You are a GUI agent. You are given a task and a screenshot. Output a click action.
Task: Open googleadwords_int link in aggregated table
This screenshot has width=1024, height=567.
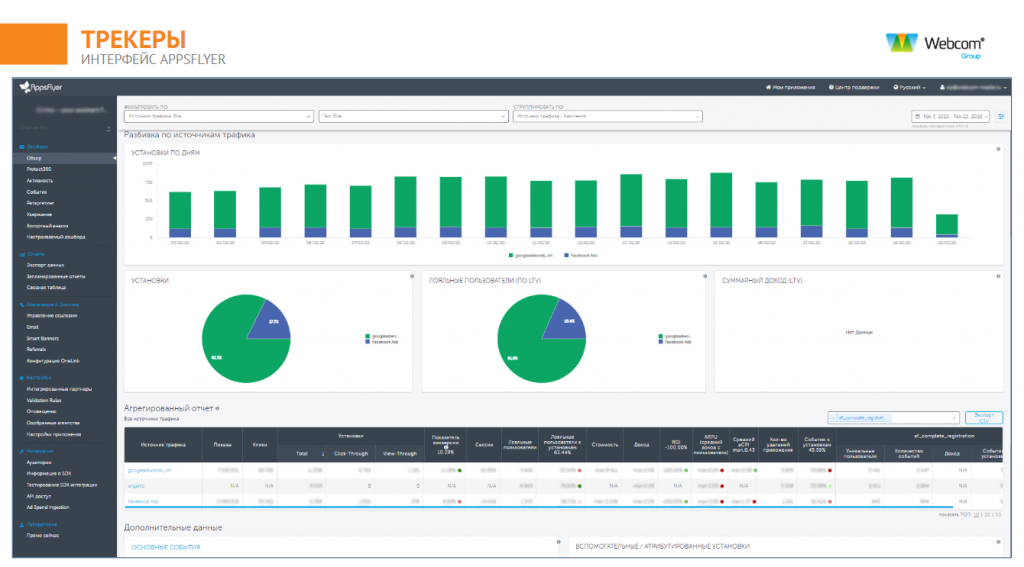149,469
